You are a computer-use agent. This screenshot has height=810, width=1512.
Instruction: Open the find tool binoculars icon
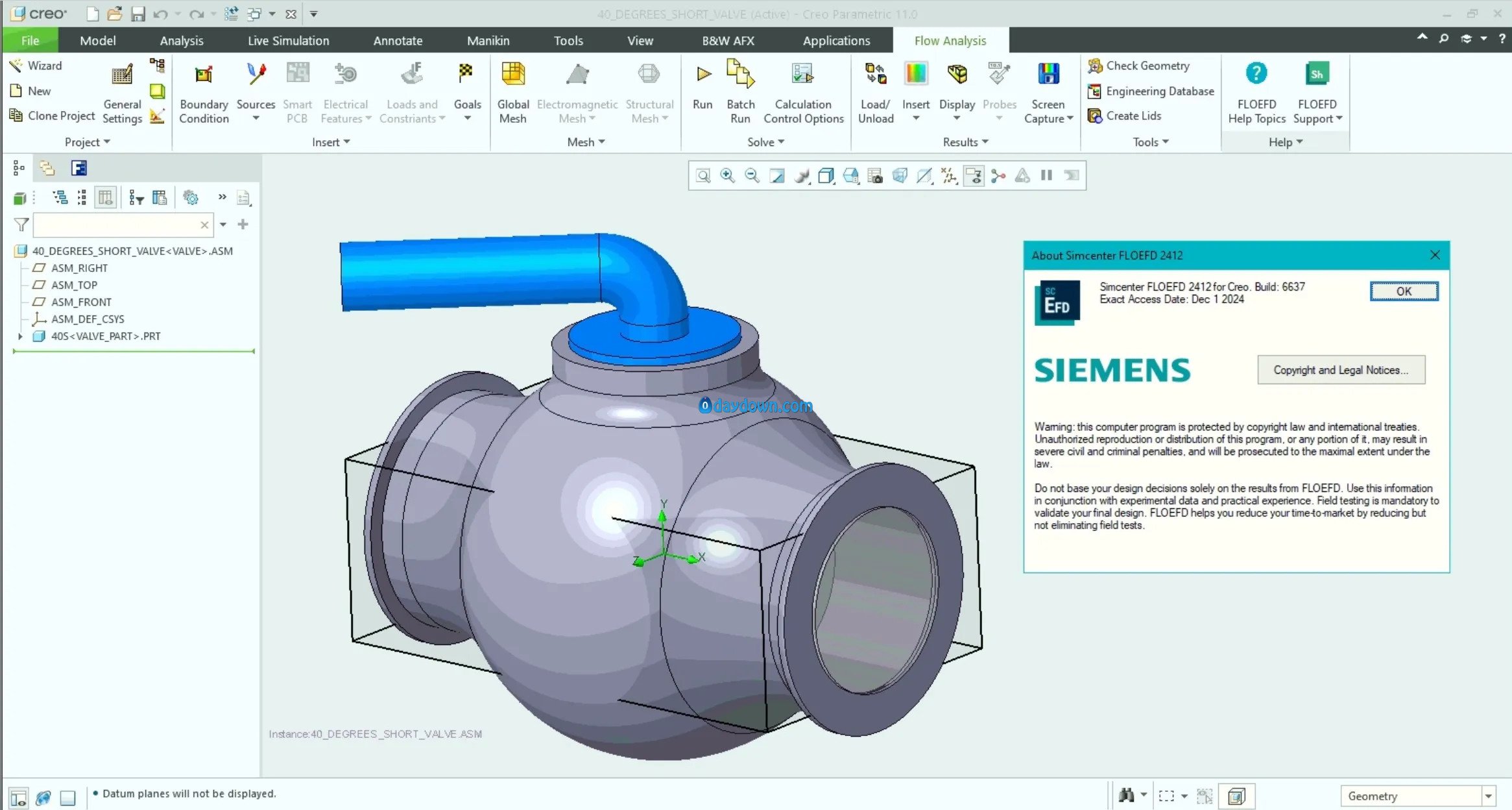pos(1127,795)
